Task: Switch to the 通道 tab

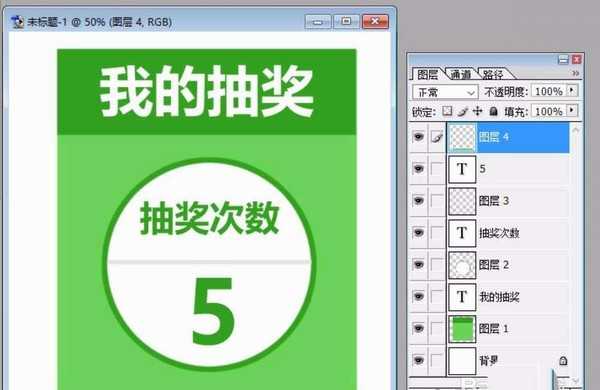Action: coord(461,74)
